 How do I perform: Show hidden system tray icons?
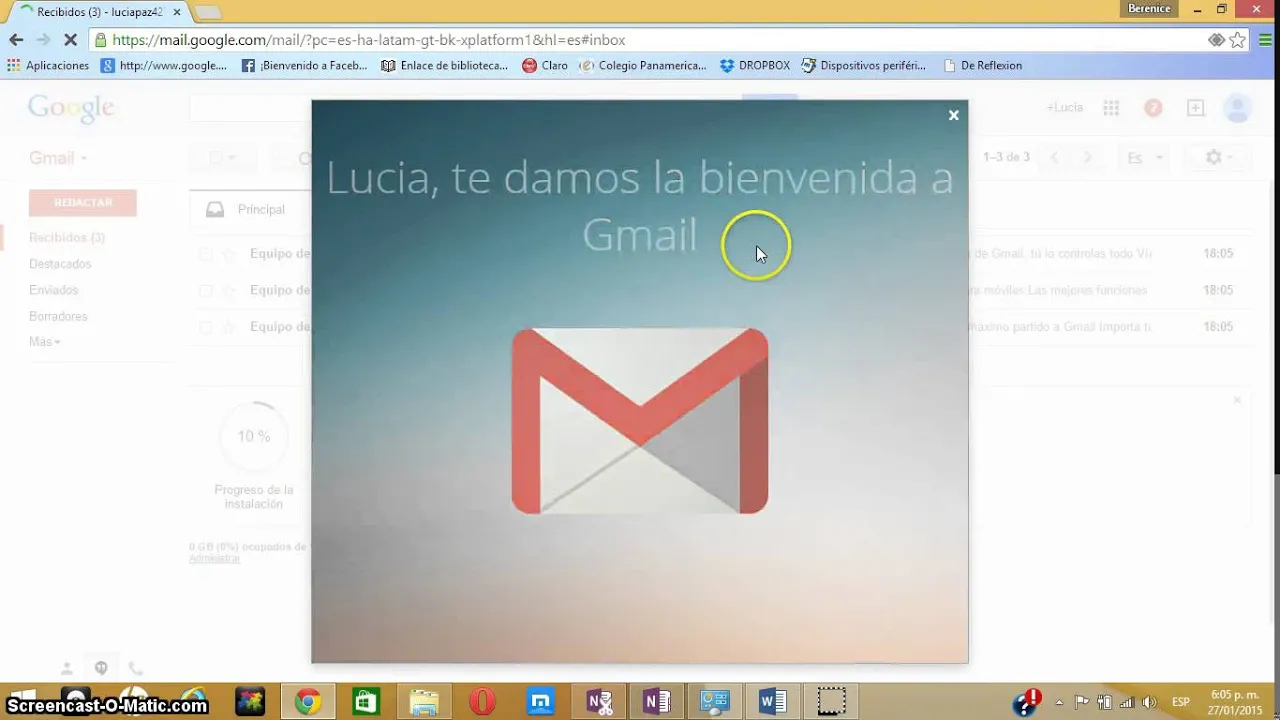1059,702
